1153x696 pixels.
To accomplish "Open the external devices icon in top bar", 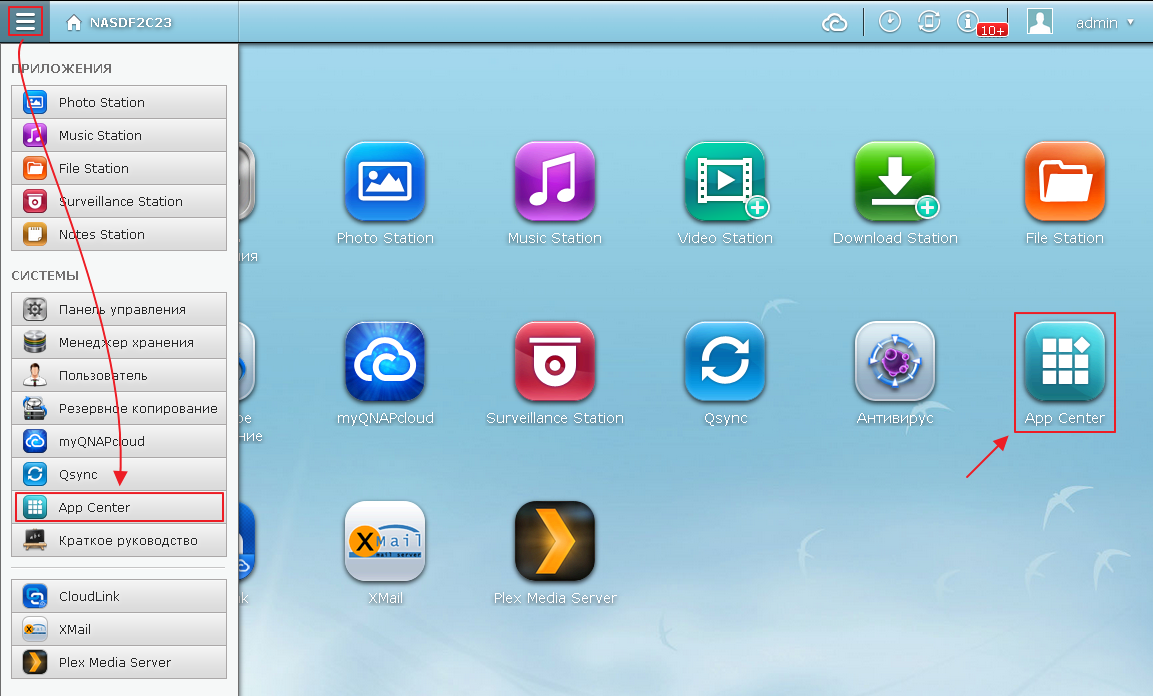I will click(929, 22).
